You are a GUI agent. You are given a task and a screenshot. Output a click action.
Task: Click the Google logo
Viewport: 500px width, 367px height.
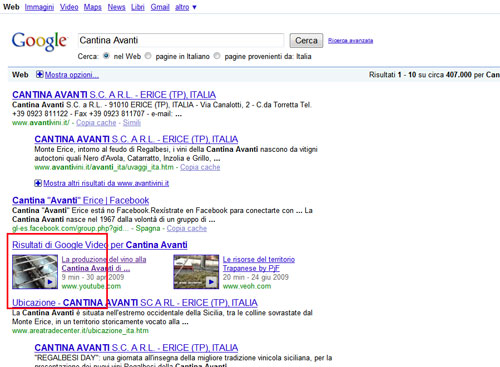coord(40,42)
